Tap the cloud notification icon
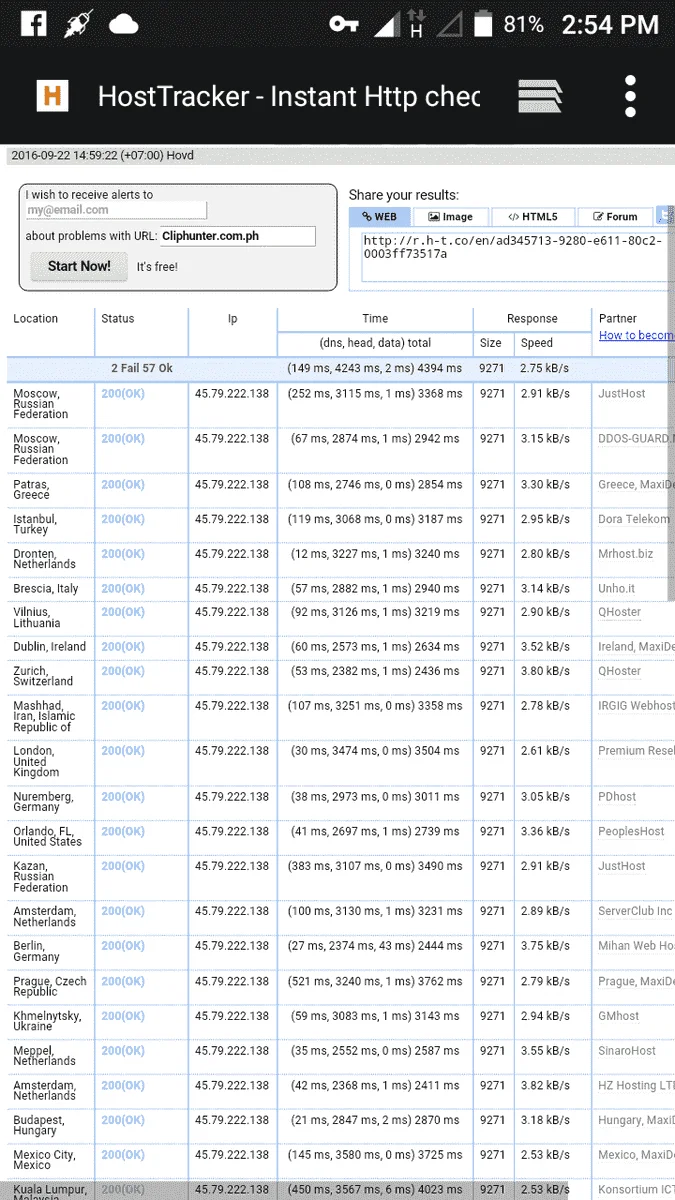 tap(123, 25)
